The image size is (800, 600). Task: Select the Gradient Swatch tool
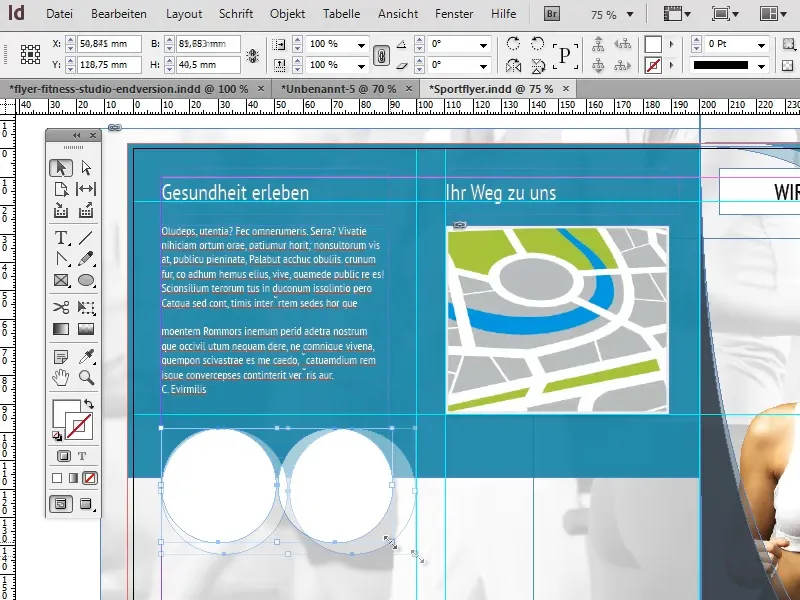point(61,329)
